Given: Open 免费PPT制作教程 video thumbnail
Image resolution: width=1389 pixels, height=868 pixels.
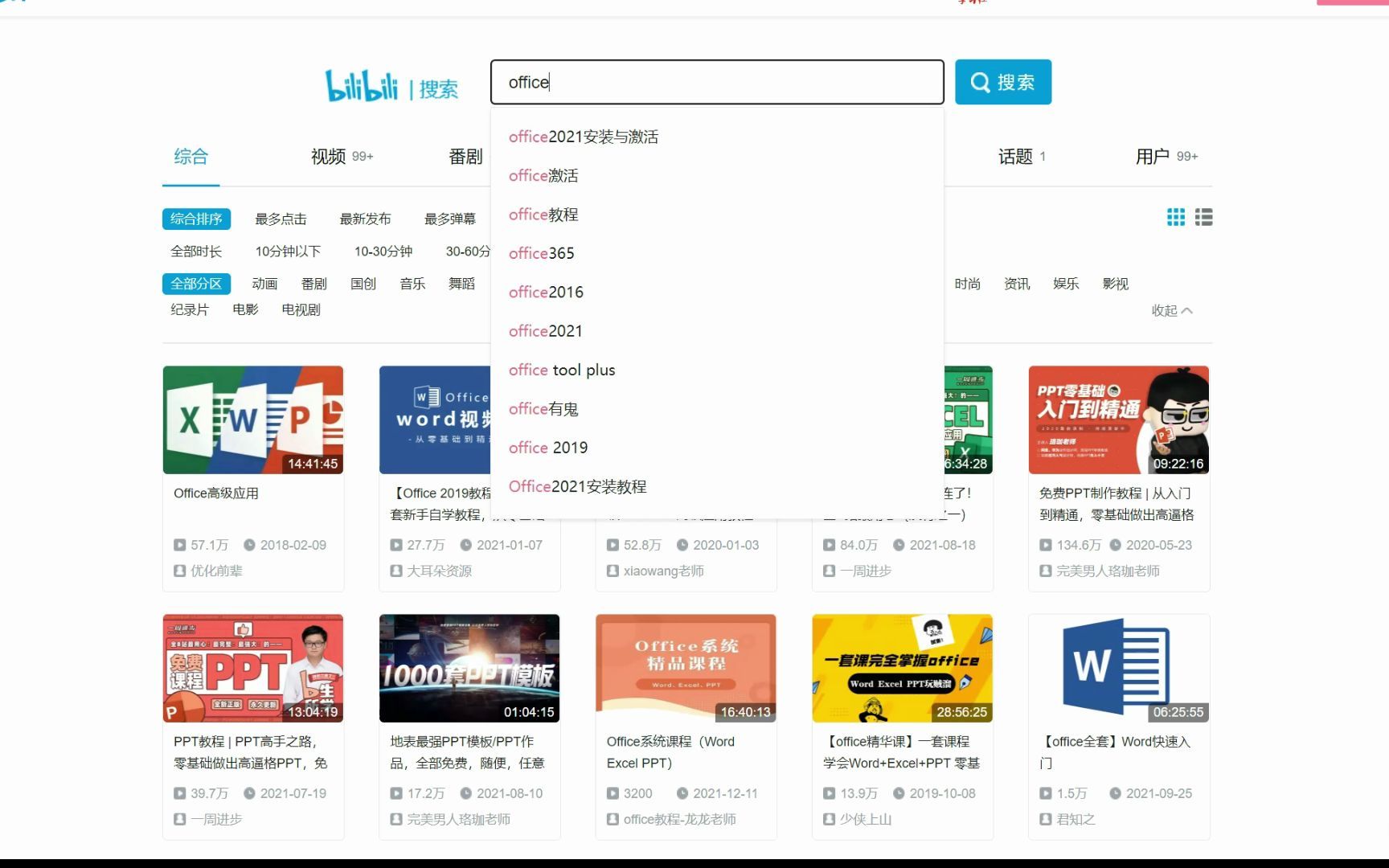Looking at the screenshot, I should pyautogui.click(x=1119, y=420).
